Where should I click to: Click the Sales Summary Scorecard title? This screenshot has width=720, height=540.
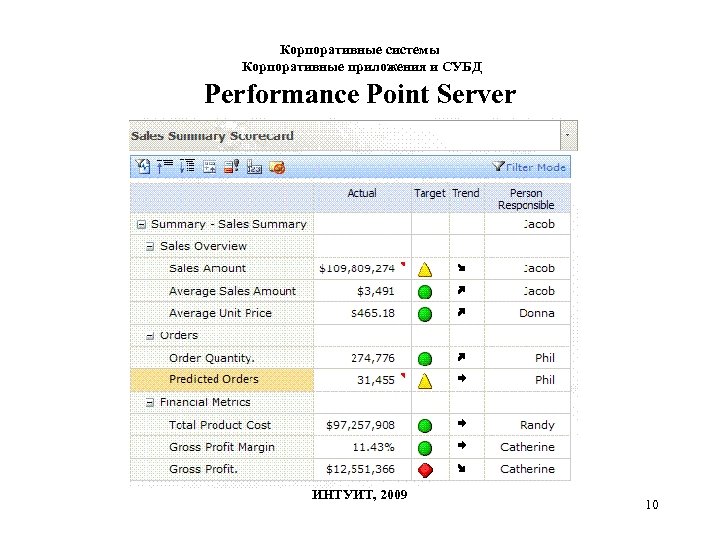212,136
